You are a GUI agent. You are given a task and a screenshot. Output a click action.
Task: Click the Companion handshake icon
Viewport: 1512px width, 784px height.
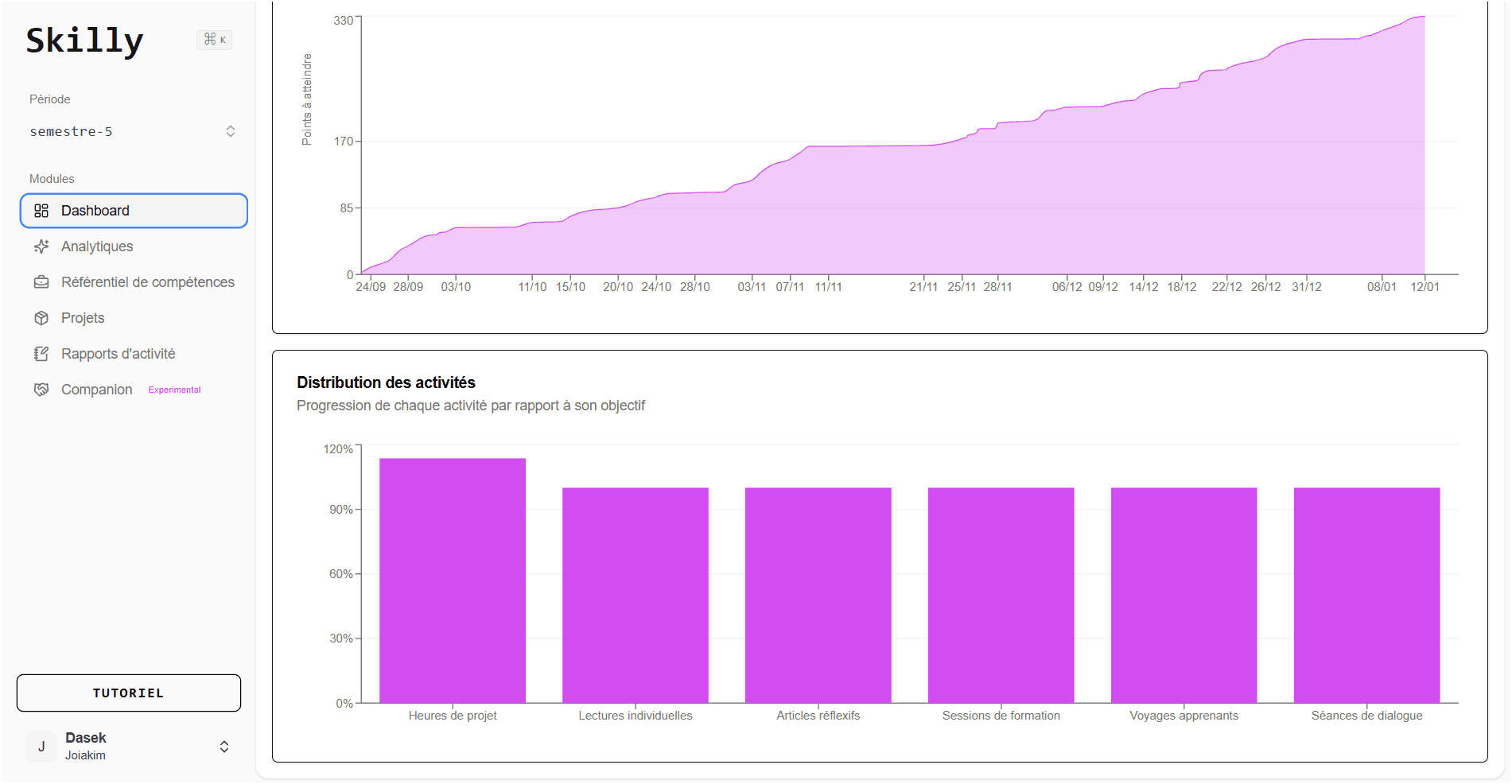pos(41,390)
